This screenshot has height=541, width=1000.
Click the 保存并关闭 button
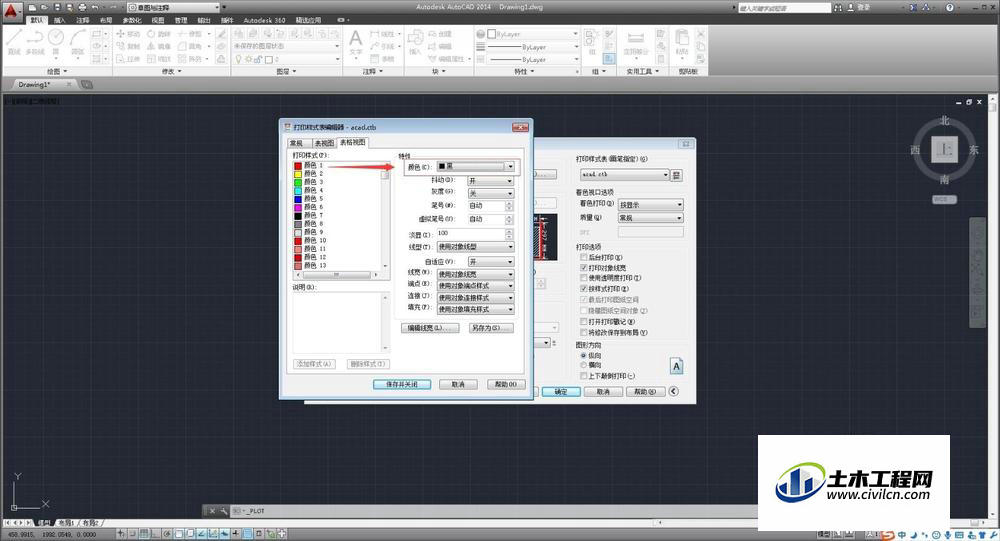pyautogui.click(x=402, y=384)
